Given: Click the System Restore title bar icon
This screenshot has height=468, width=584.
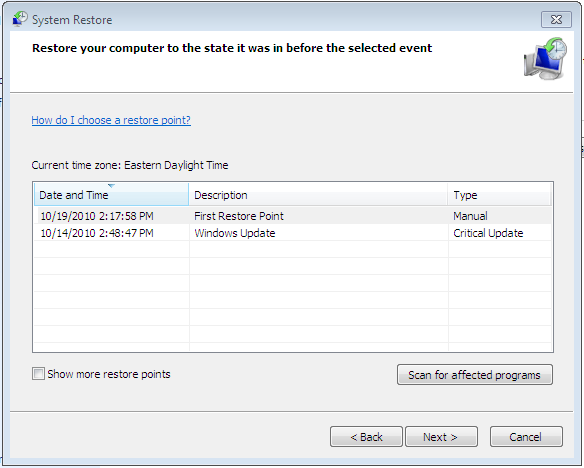Looking at the screenshot, I should tap(20, 19).
